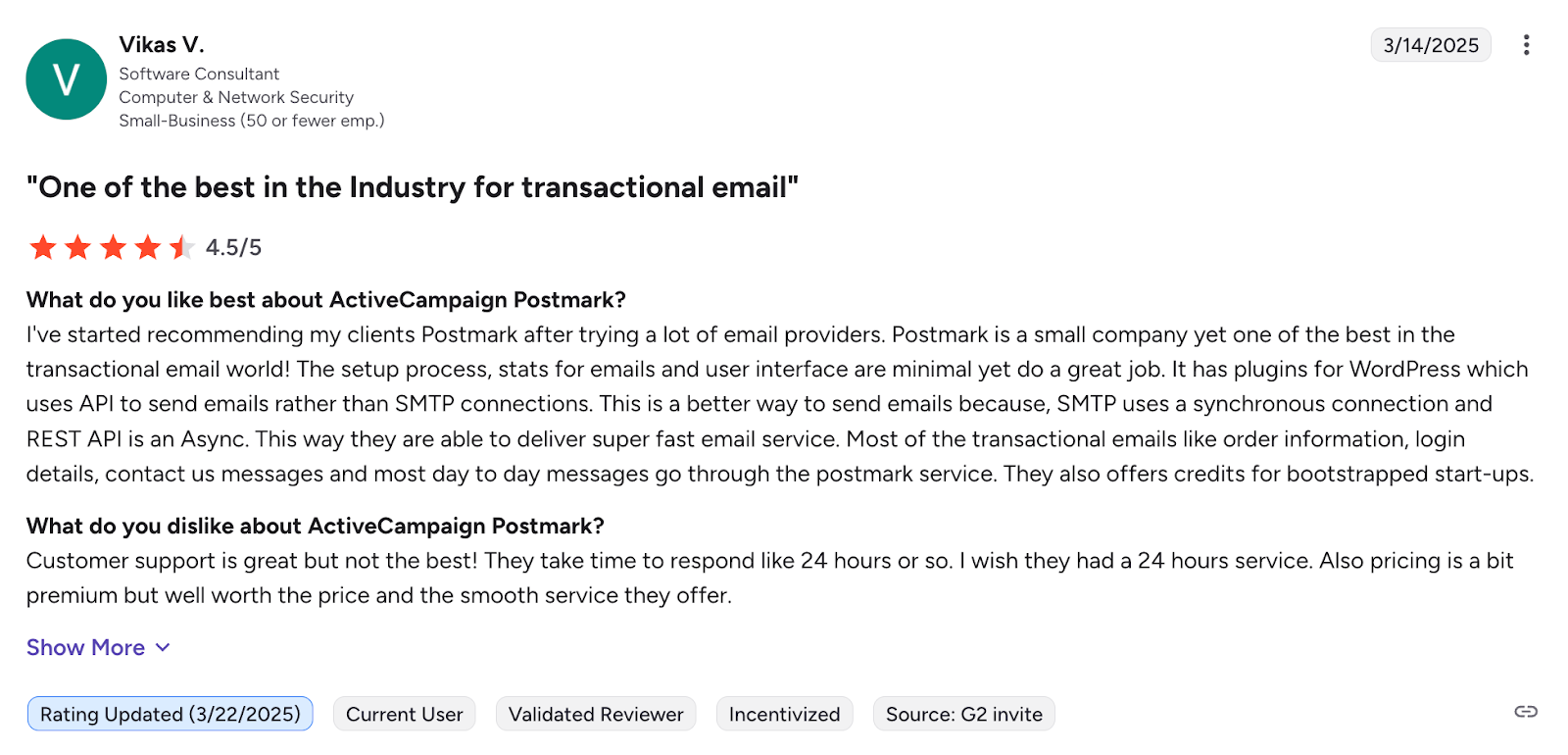Expand the review with Show More
1568x755 pixels.
[x=85, y=648]
